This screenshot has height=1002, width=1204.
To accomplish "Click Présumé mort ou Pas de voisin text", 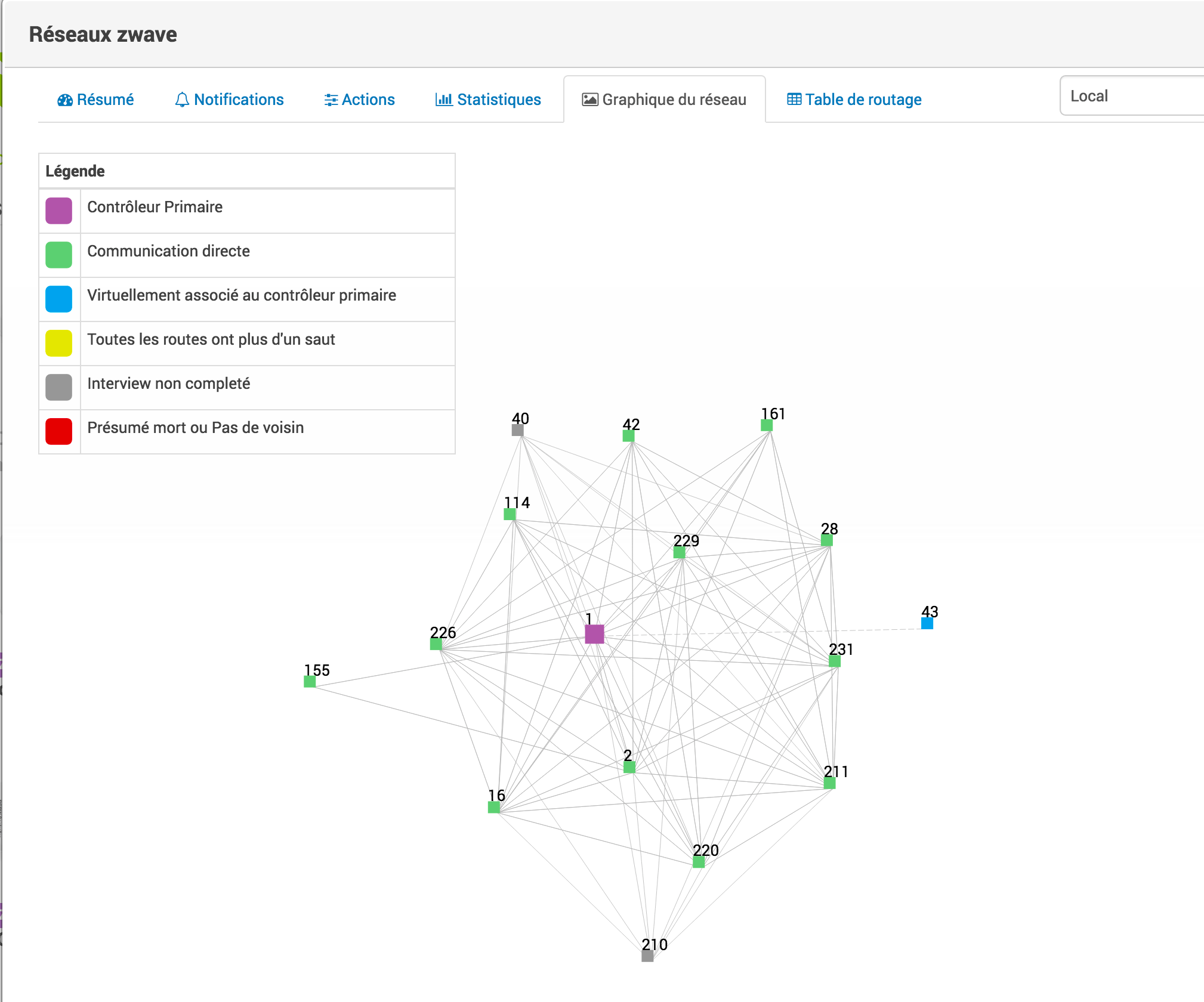I will click(196, 428).
